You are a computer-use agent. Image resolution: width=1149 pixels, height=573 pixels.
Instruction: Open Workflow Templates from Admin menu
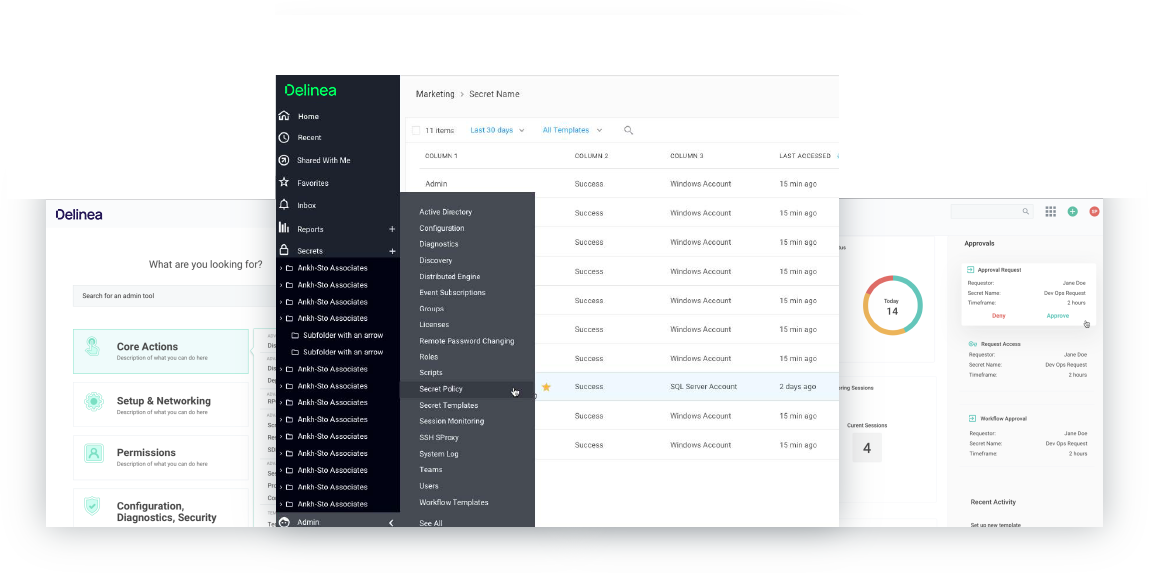click(454, 502)
